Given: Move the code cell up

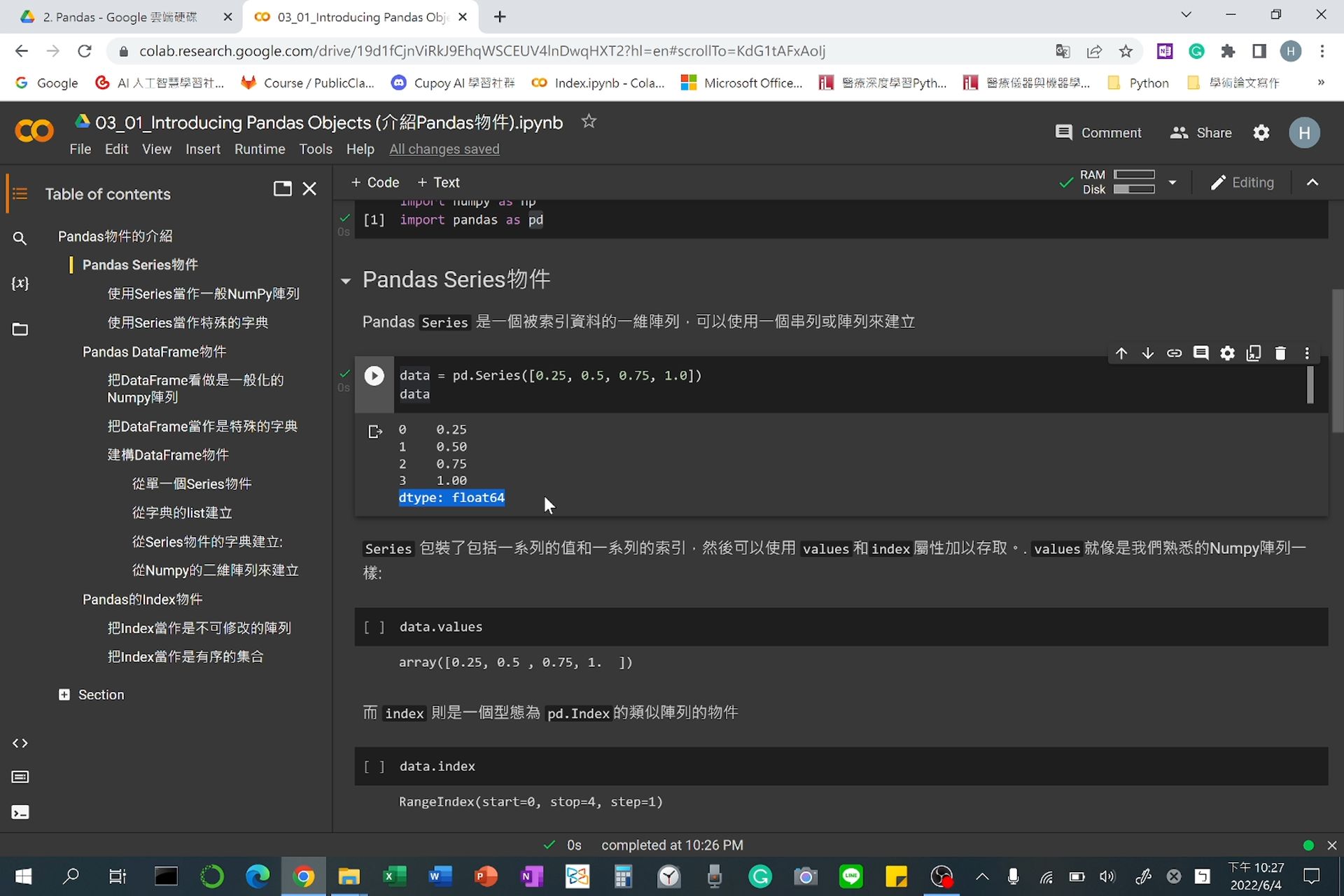Looking at the screenshot, I should [x=1121, y=353].
